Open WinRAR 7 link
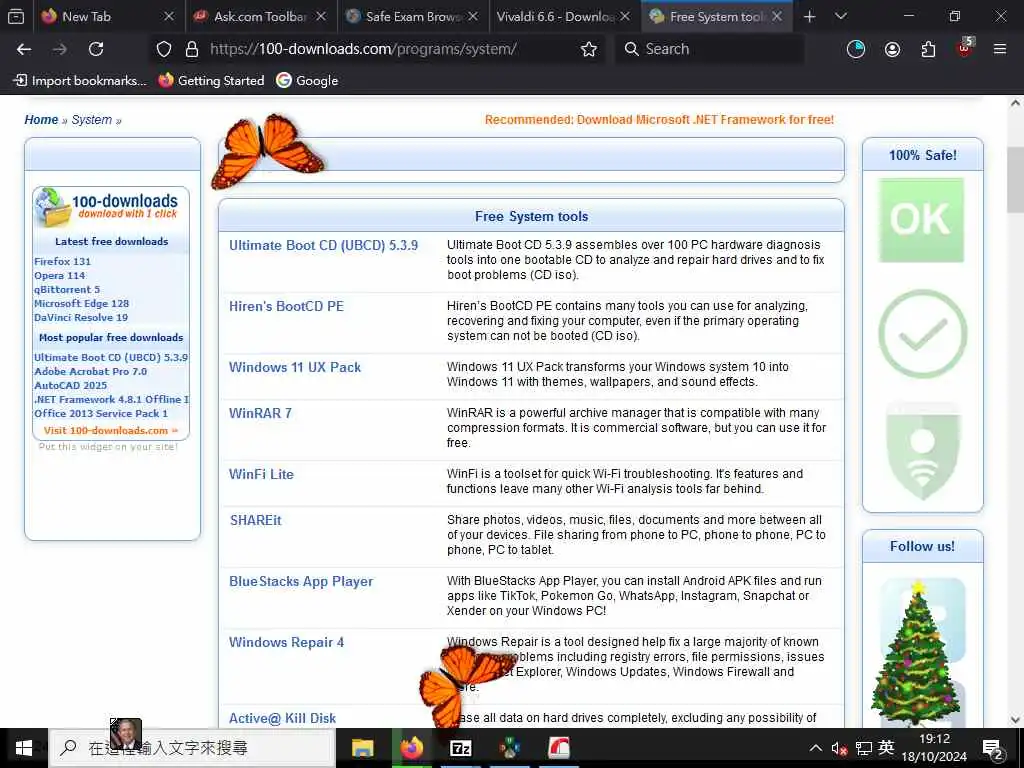This screenshot has width=1024, height=768. tap(260, 413)
